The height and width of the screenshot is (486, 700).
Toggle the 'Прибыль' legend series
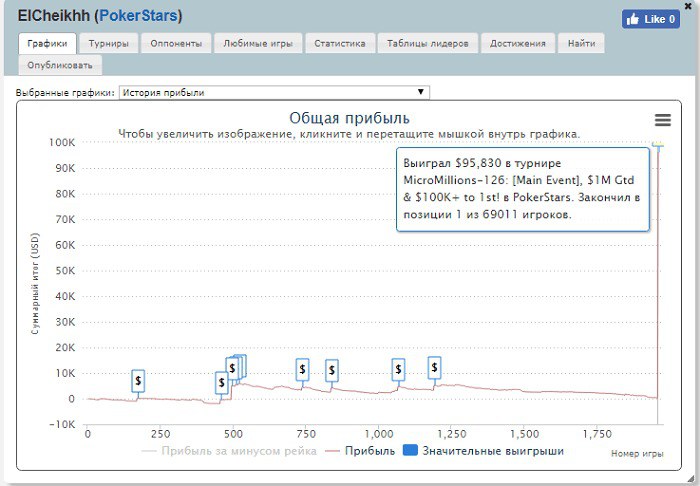[359, 451]
